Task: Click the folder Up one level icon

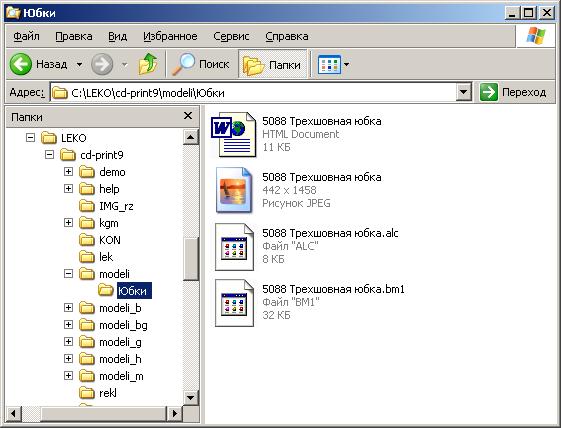Action: click(x=148, y=64)
